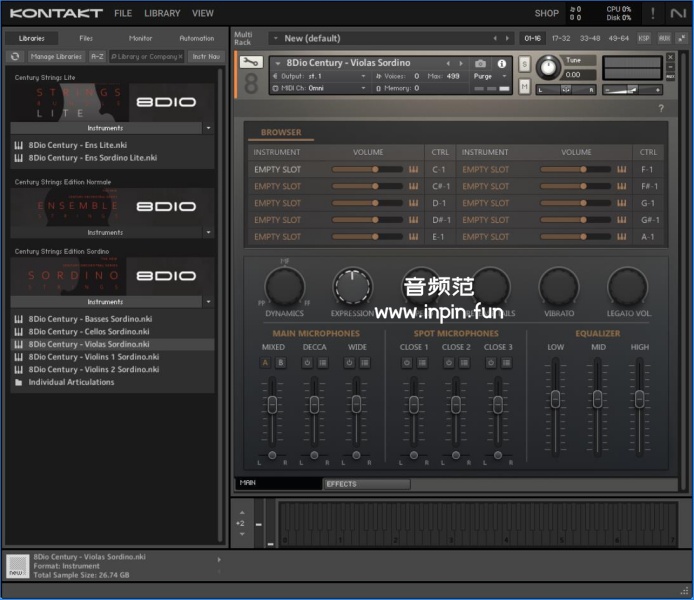Switch to the Files tab

pos(86,38)
